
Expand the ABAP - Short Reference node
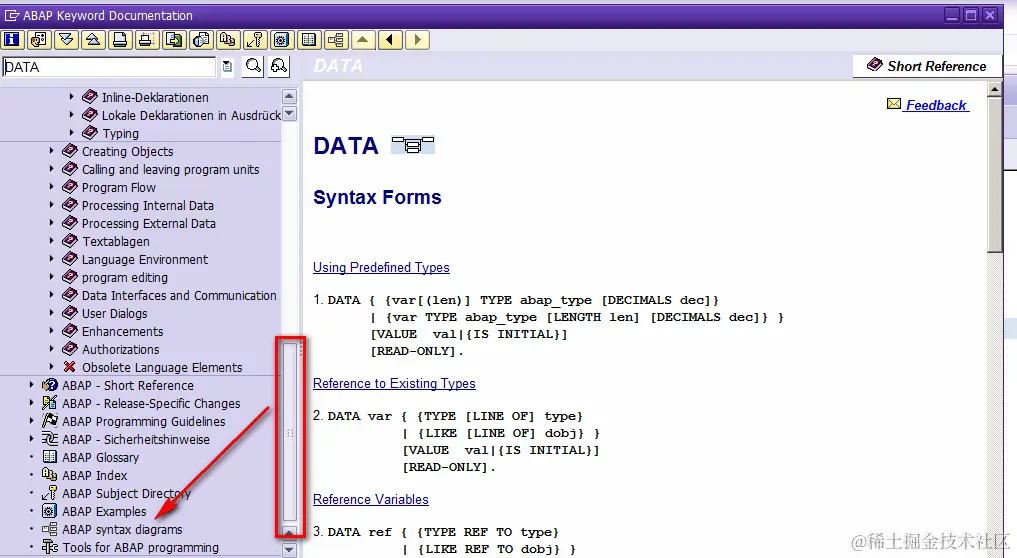coord(31,385)
